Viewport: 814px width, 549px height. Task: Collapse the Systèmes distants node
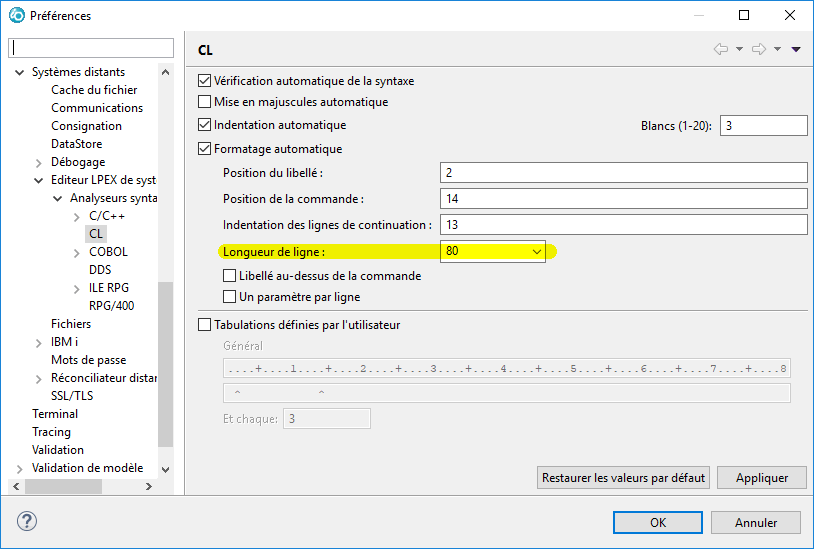point(20,72)
